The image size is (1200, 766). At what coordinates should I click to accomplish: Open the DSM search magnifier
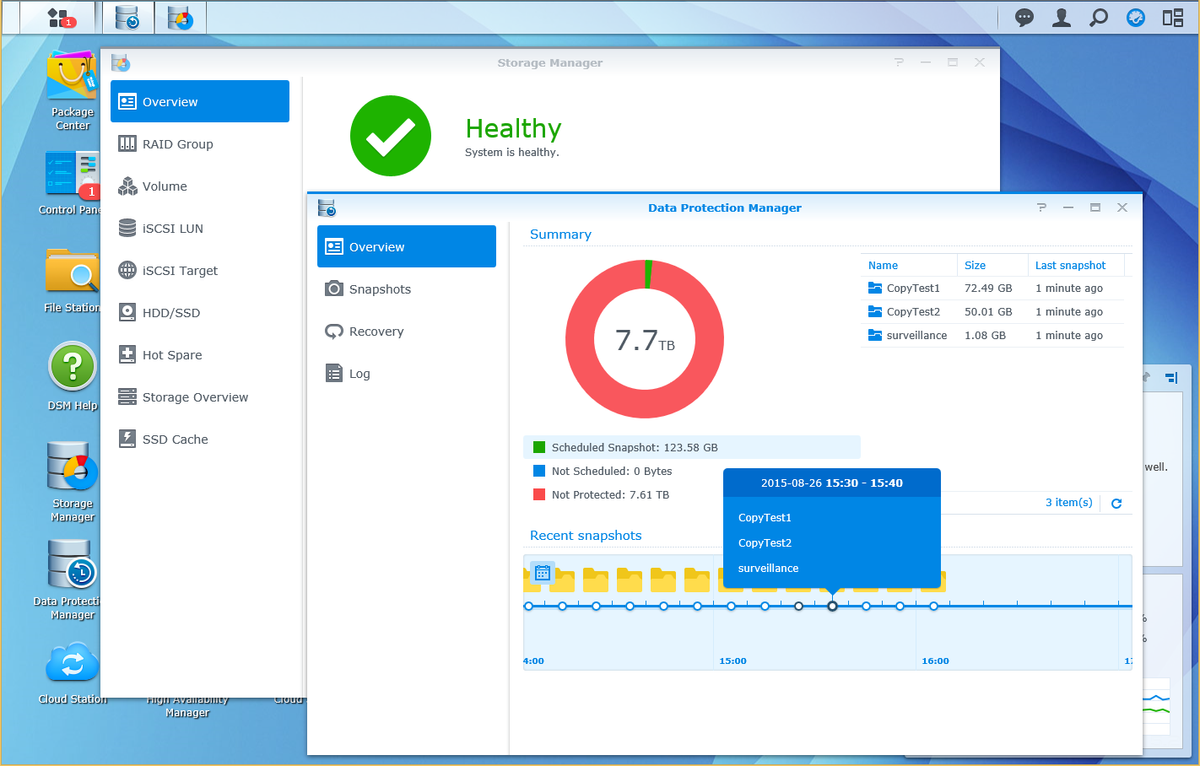click(1098, 17)
